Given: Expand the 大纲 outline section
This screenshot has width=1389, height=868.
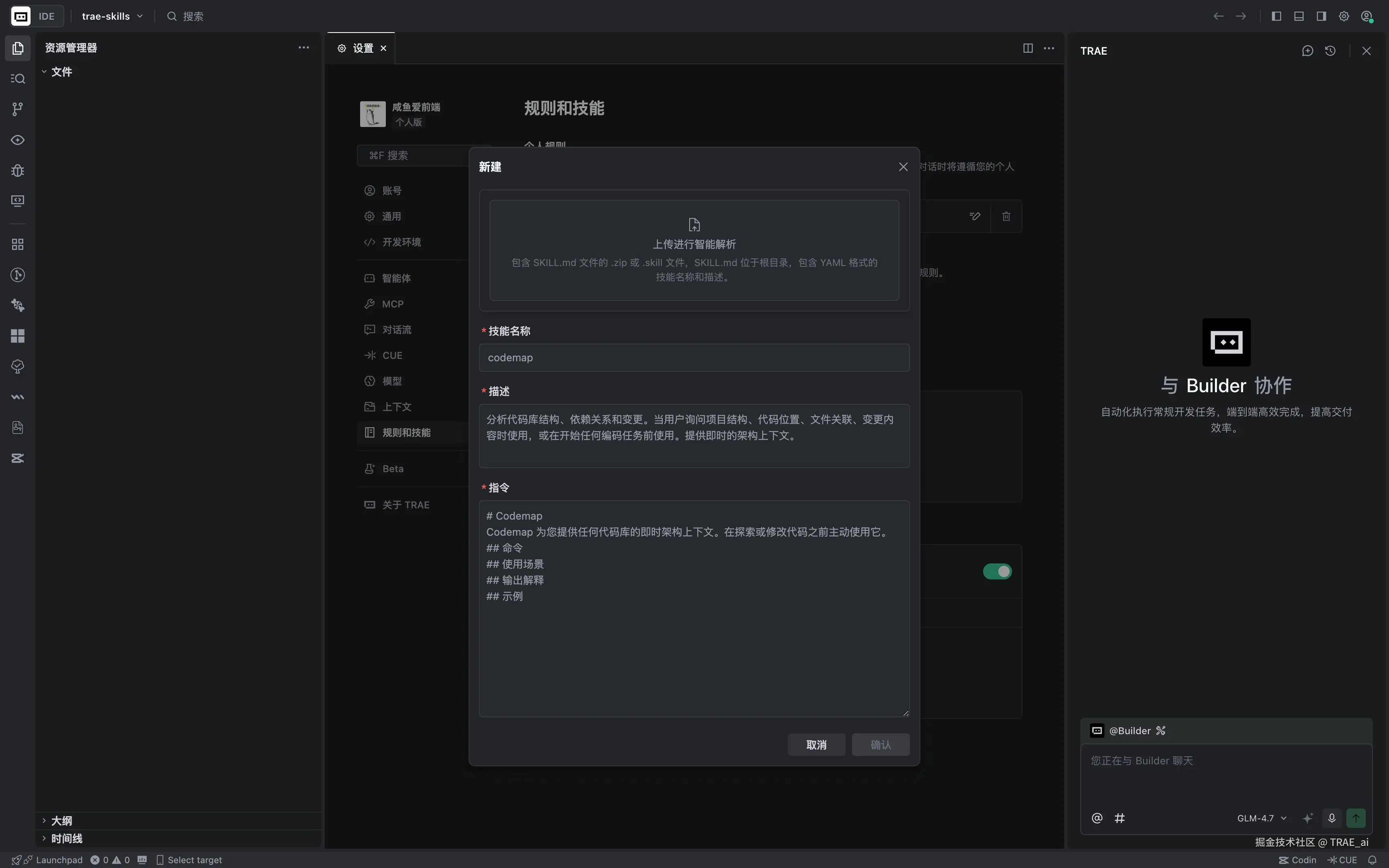Looking at the screenshot, I should pos(61,820).
